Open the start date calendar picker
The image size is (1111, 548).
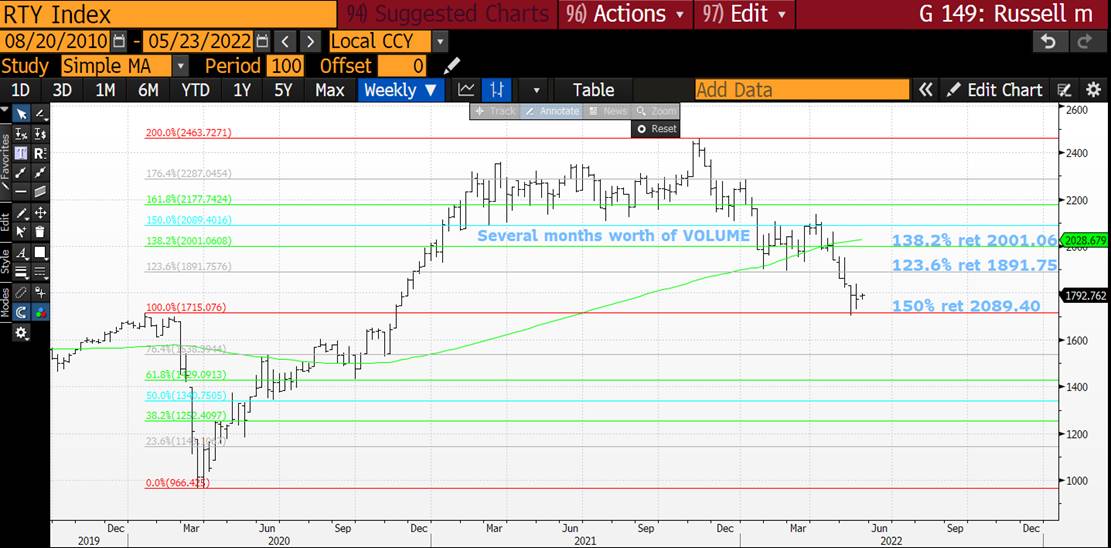tap(118, 40)
